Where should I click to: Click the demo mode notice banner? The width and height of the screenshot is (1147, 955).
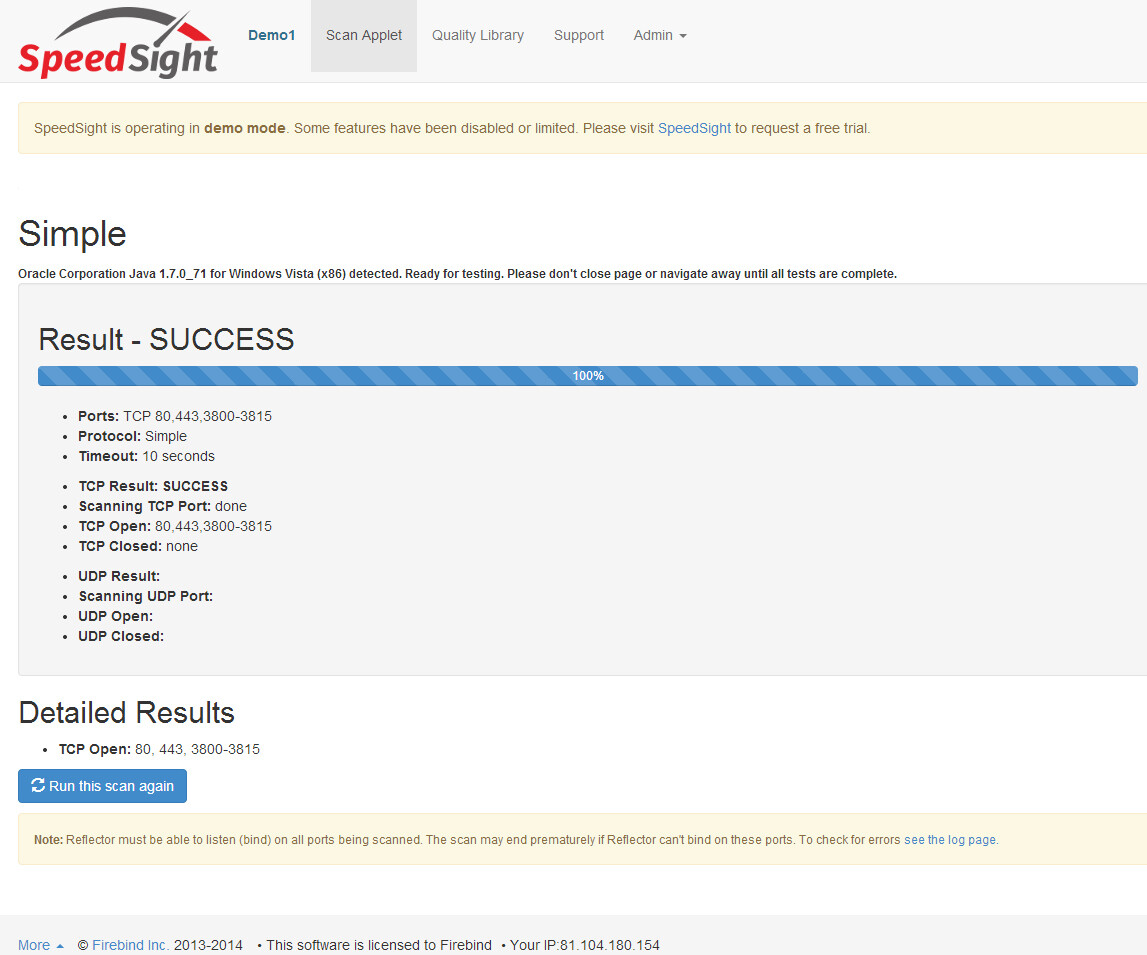pyautogui.click(x=450, y=128)
